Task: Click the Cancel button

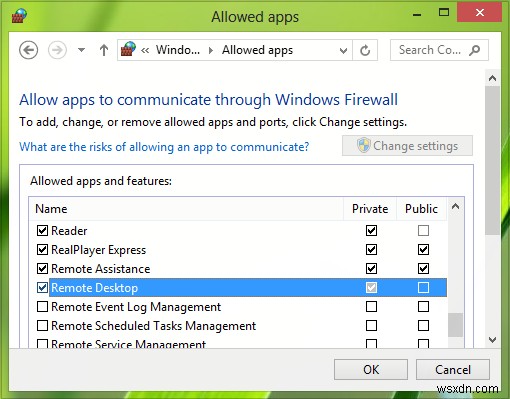Action: click(453, 369)
